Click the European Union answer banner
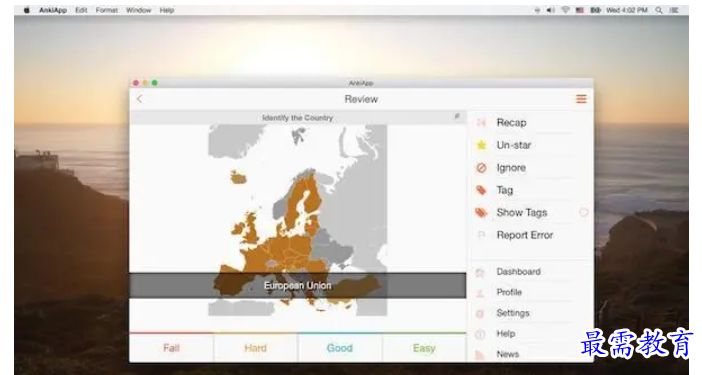This screenshot has width=702, height=375. click(298, 286)
